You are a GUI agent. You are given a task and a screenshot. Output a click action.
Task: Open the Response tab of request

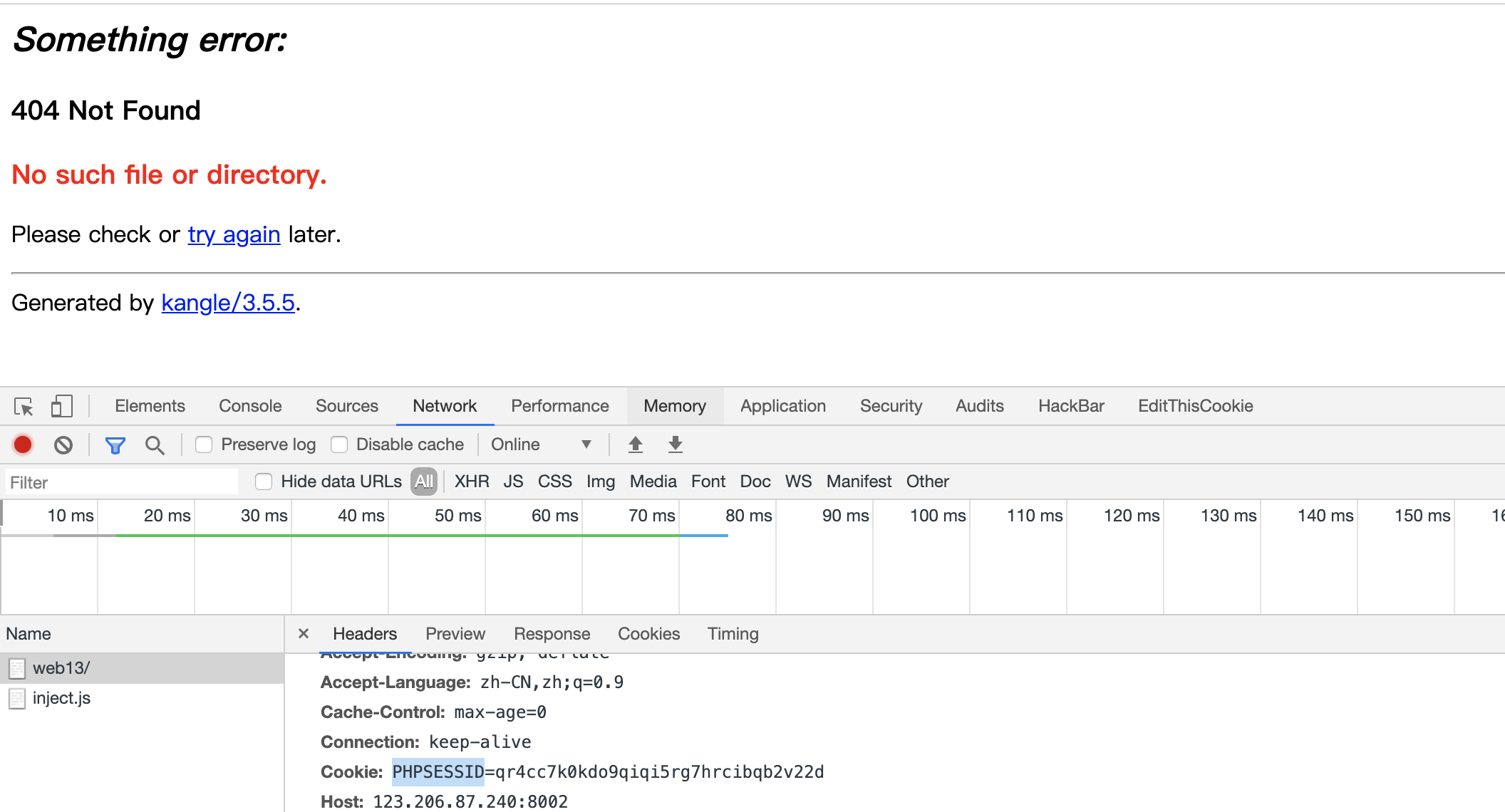552,634
